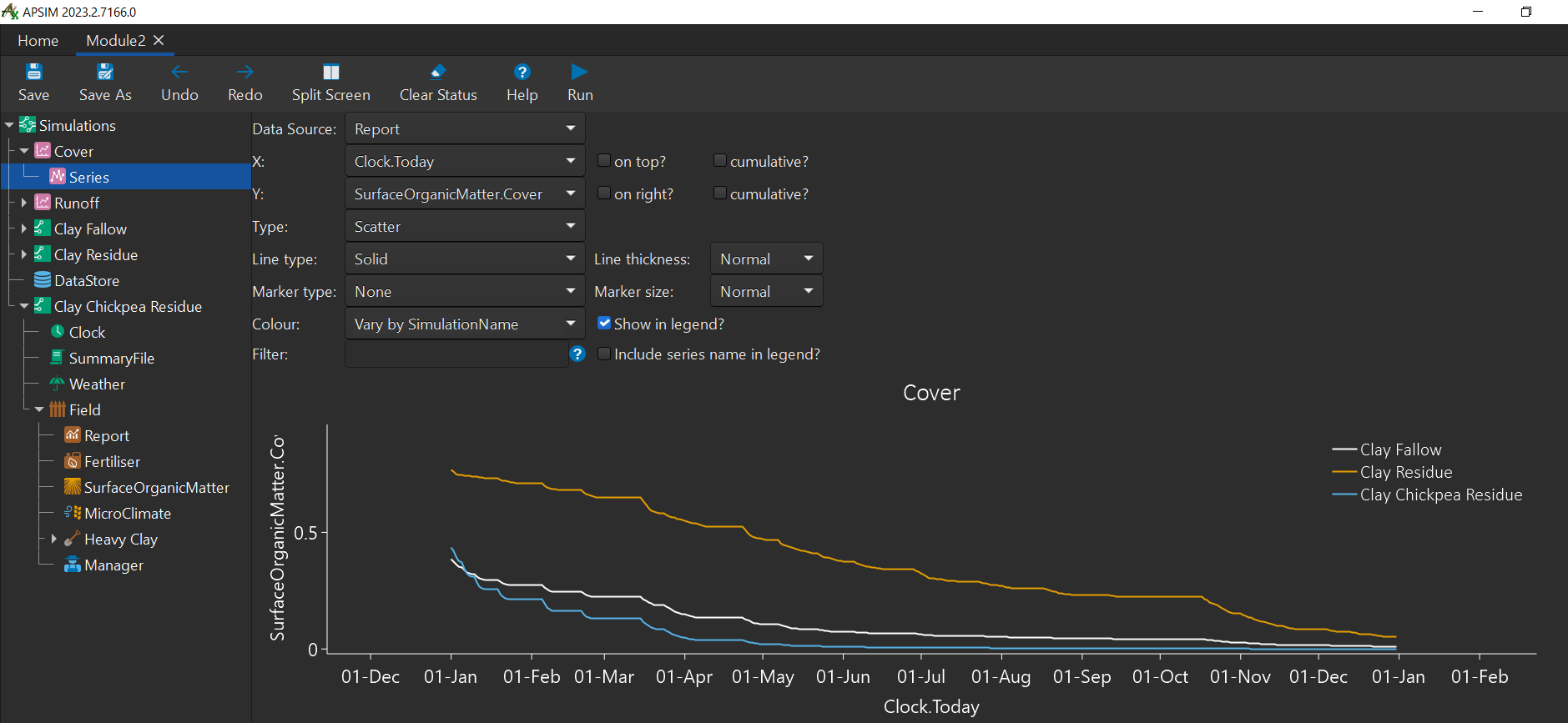Open the Marker size dropdown
The height and width of the screenshot is (723, 1568).
pos(767,292)
